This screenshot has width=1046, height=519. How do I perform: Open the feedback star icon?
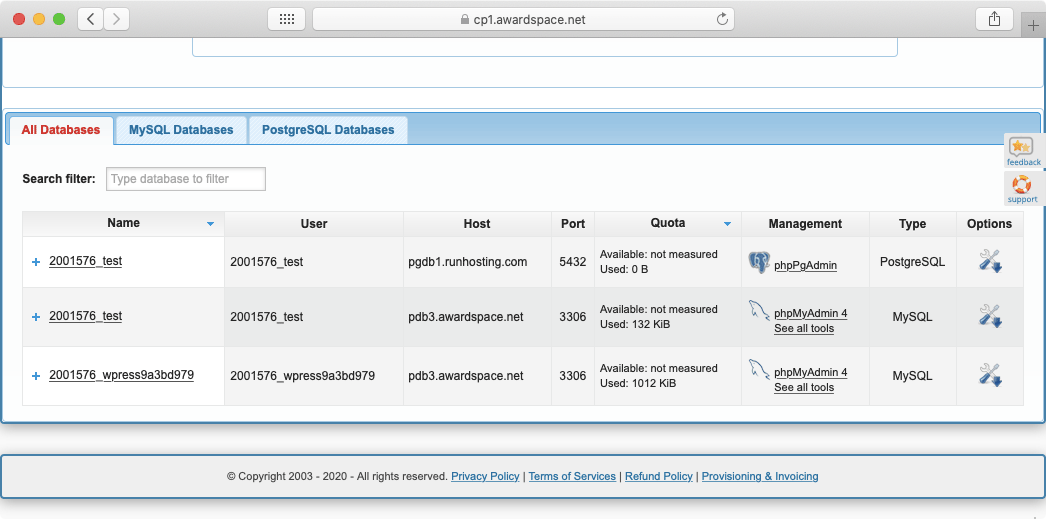coord(1021,148)
